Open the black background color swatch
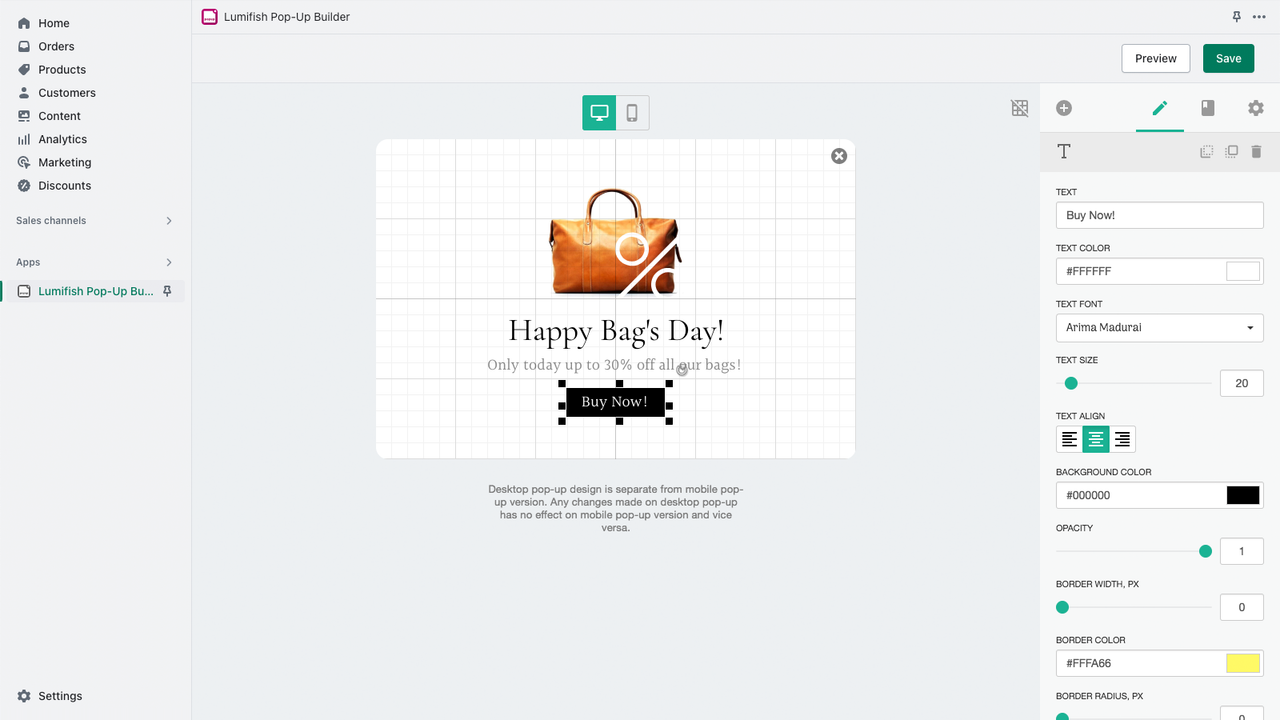This screenshot has height=720, width=1280. (1243, 495)
